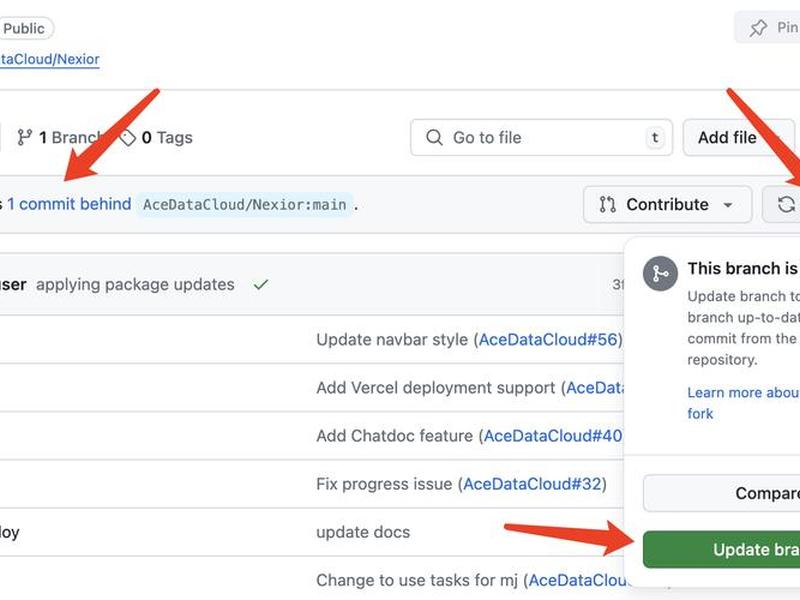This screenshot has height=600, width=800.
Task: Open Change to use tasks for mj commit
Action: point(417,580)
